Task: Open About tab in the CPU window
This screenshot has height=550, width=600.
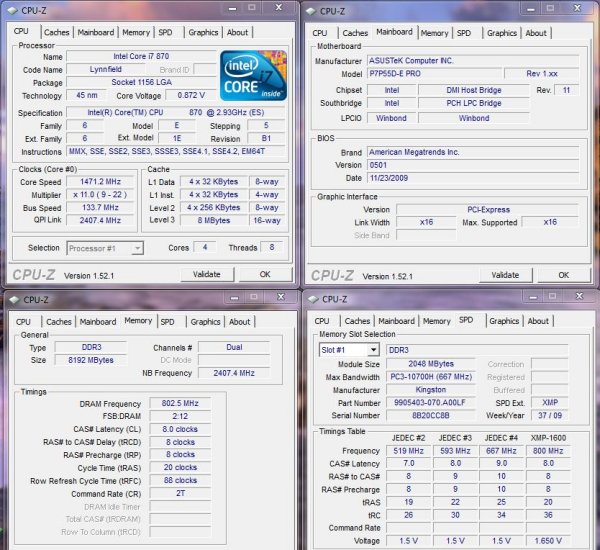Action: click(x=237, y=33)
